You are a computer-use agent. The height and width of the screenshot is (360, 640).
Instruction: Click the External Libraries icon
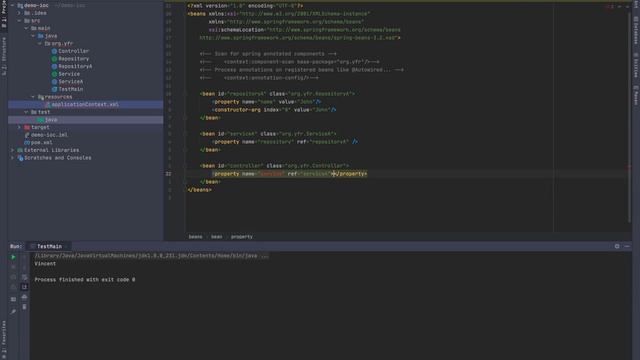tap(20, 150)
